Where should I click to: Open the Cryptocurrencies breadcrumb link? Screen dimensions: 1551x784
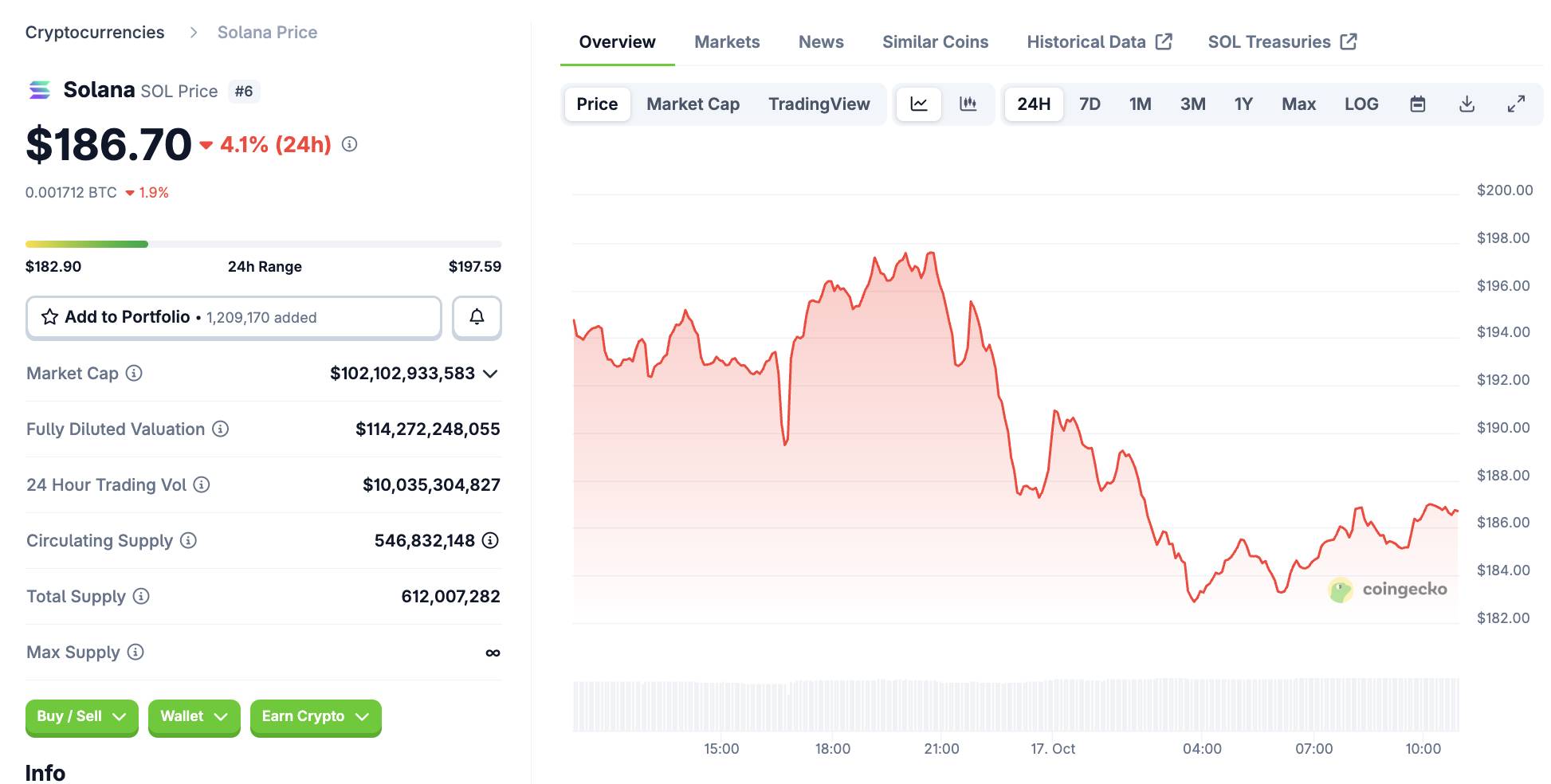(95, 33)
